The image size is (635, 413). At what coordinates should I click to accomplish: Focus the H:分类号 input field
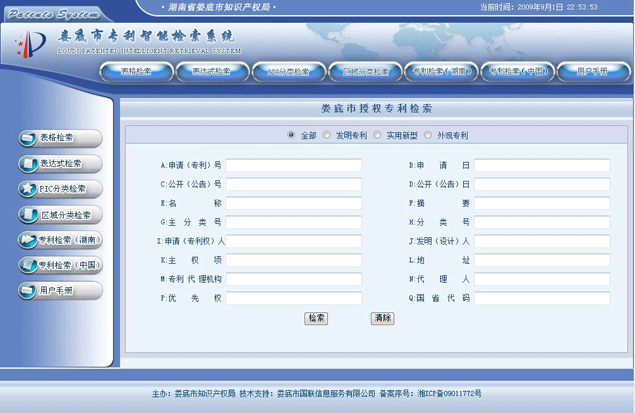pos(542,222)
